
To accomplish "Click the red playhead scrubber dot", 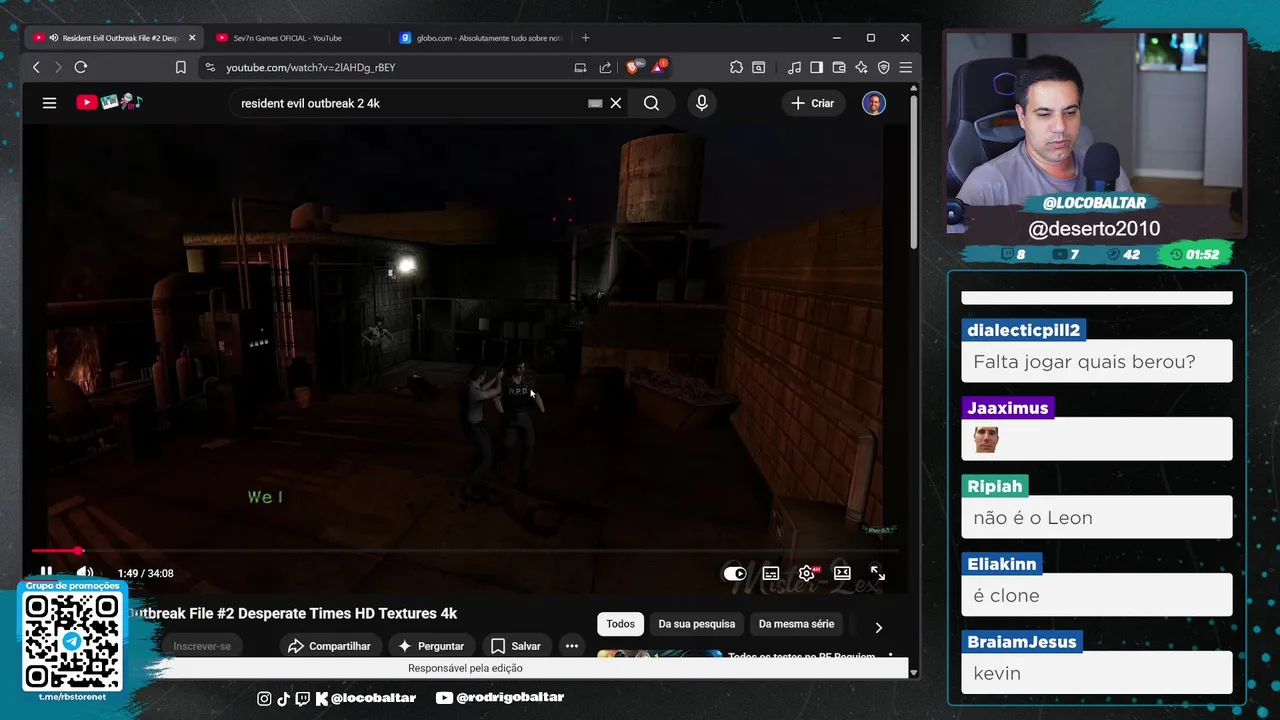I will point(78,551).
